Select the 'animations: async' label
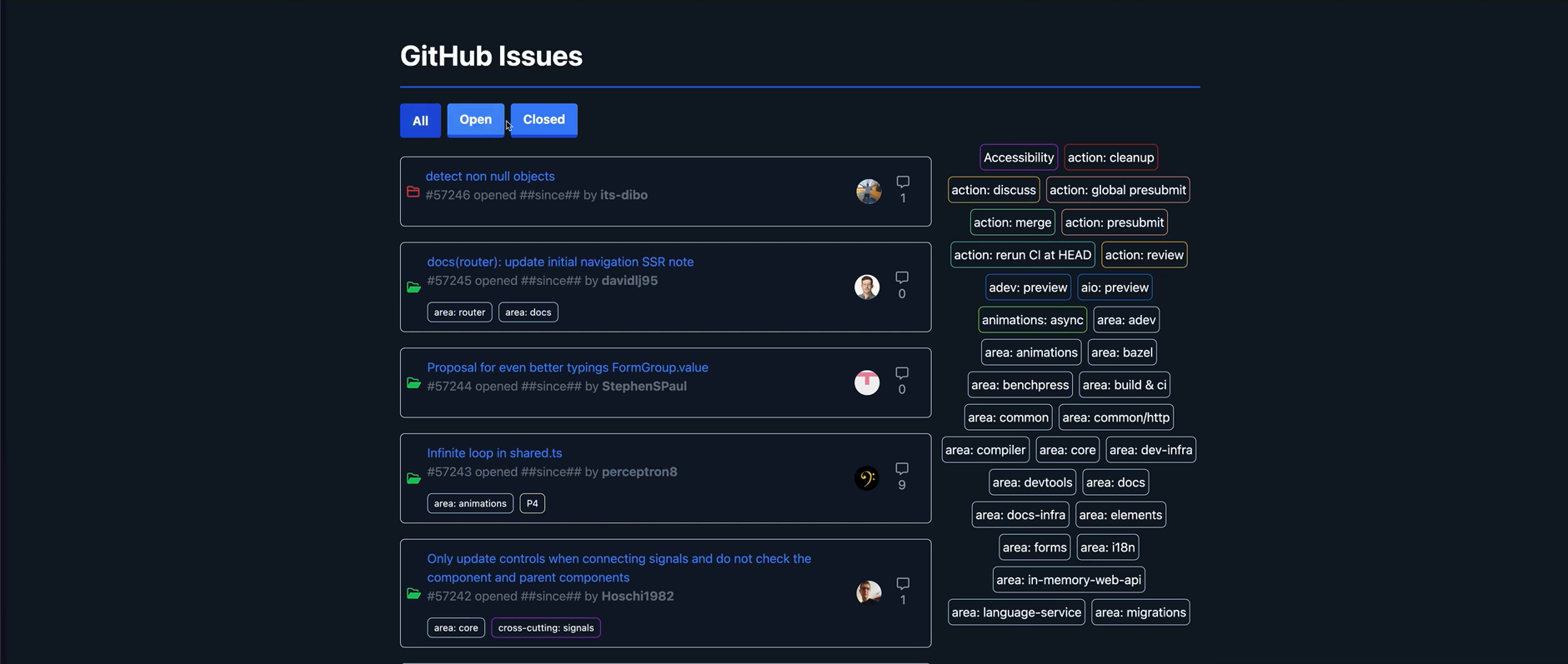 [1033, 320]
